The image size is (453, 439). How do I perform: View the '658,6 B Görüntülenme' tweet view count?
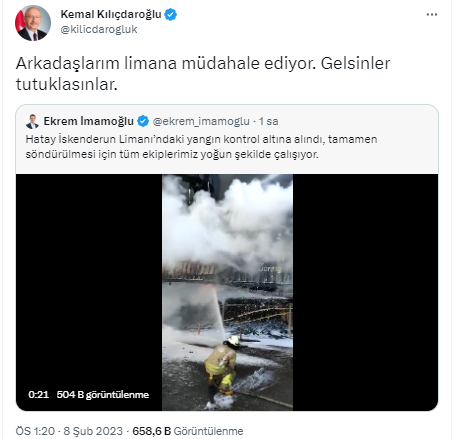point(188,431)
